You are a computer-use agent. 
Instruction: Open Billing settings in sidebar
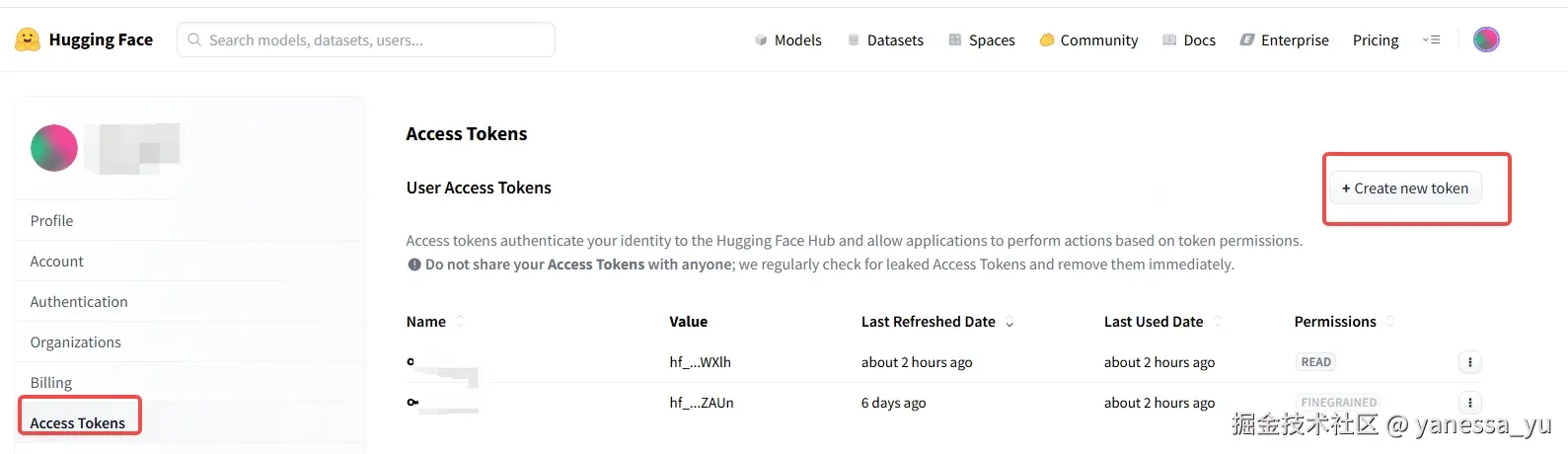[x=51, y=383]
